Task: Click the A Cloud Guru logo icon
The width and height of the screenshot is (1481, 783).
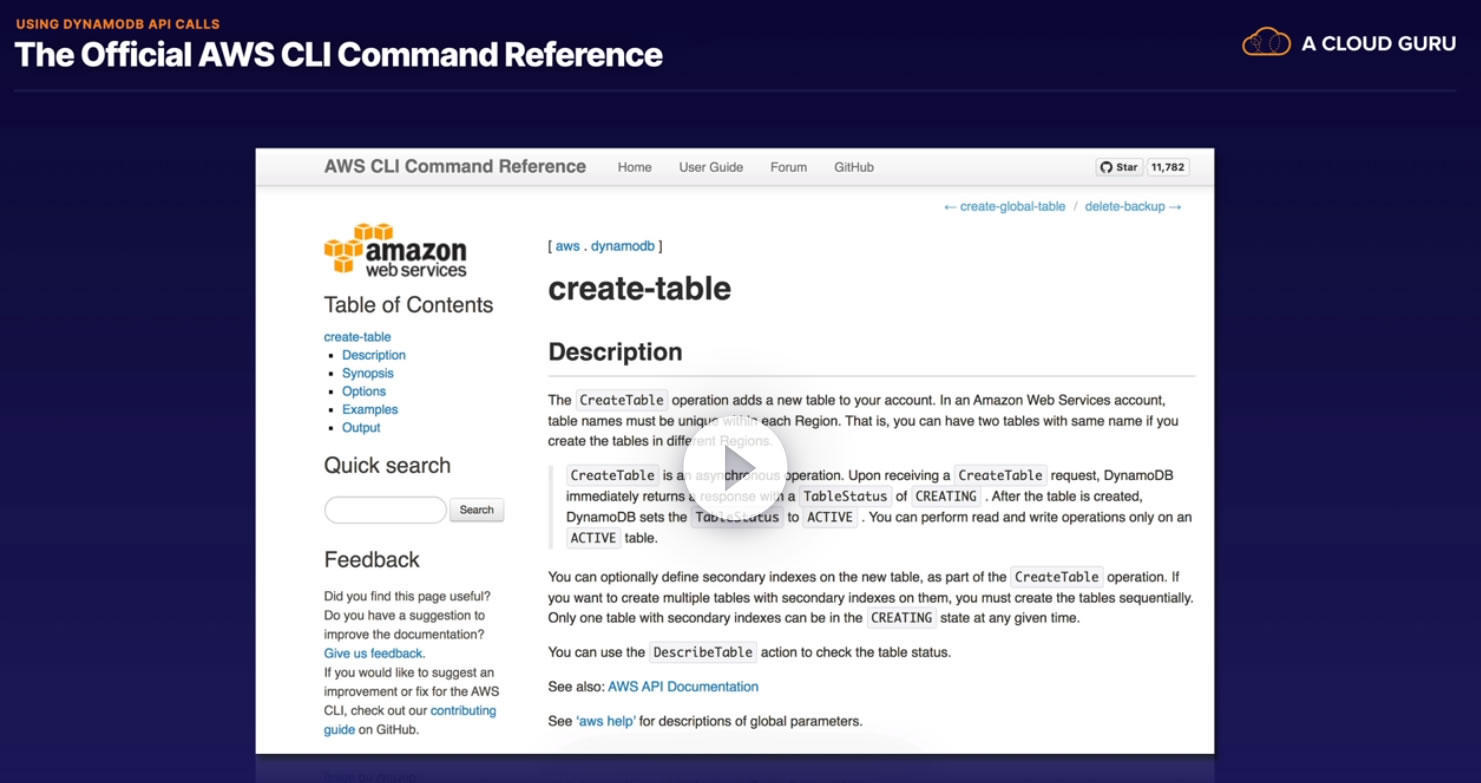Action: pyautogui.click(x=1266, y=42)
